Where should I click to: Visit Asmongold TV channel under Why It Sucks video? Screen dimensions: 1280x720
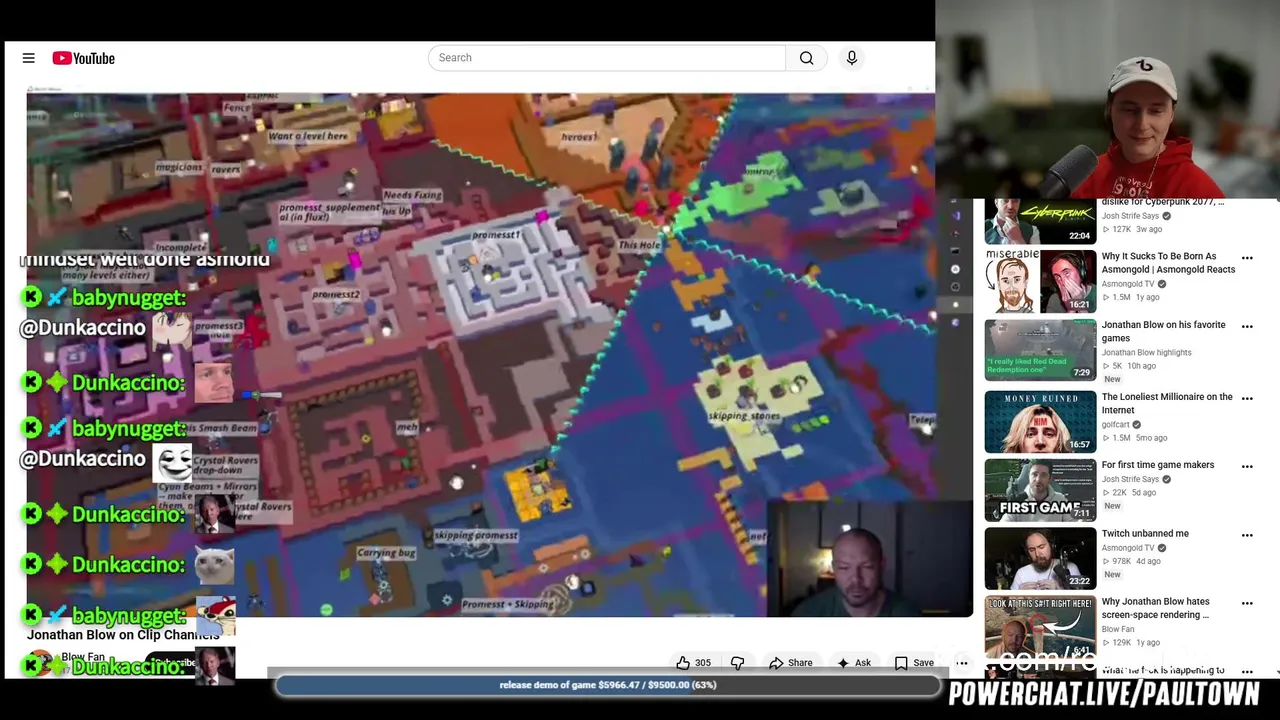(x=1128, y=284)
